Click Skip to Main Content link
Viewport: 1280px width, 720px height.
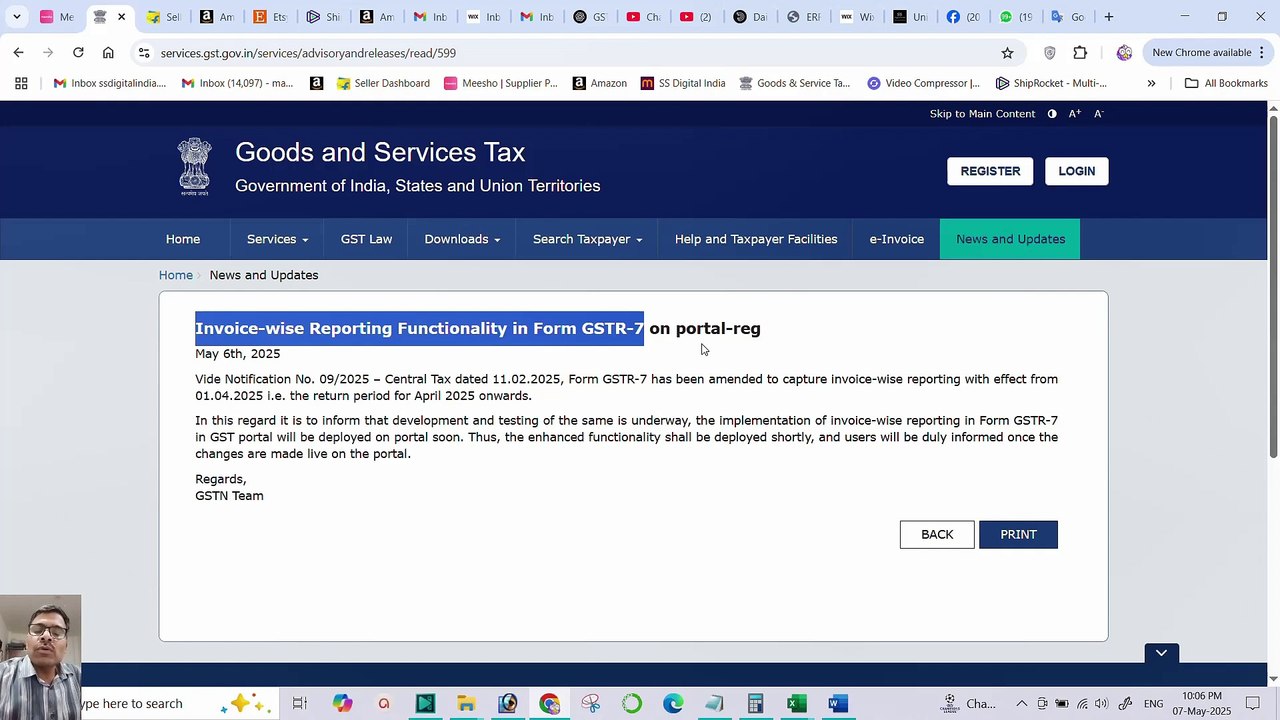tap(982, 114)
